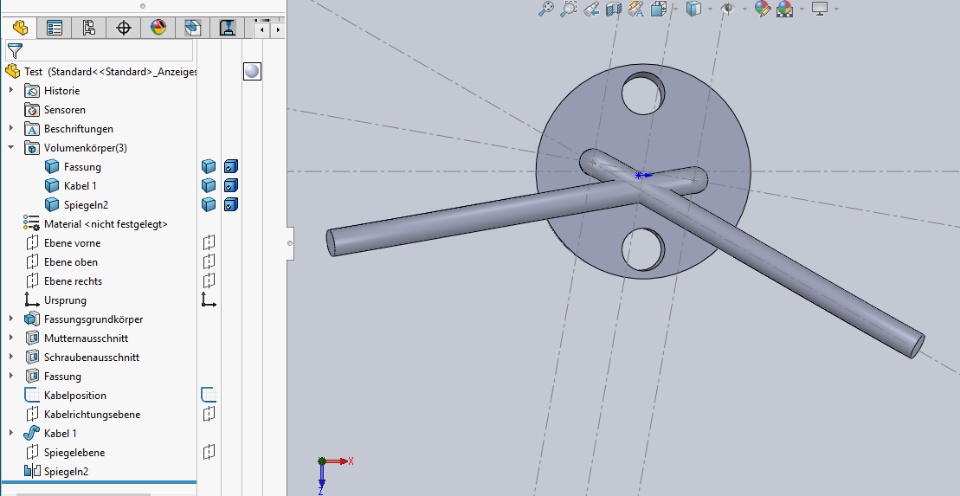Toggle visibility of Kabelrichtungsebene plane
This screenshot has width=960, height=496.
pyautogui.click(x=209, y=414)
